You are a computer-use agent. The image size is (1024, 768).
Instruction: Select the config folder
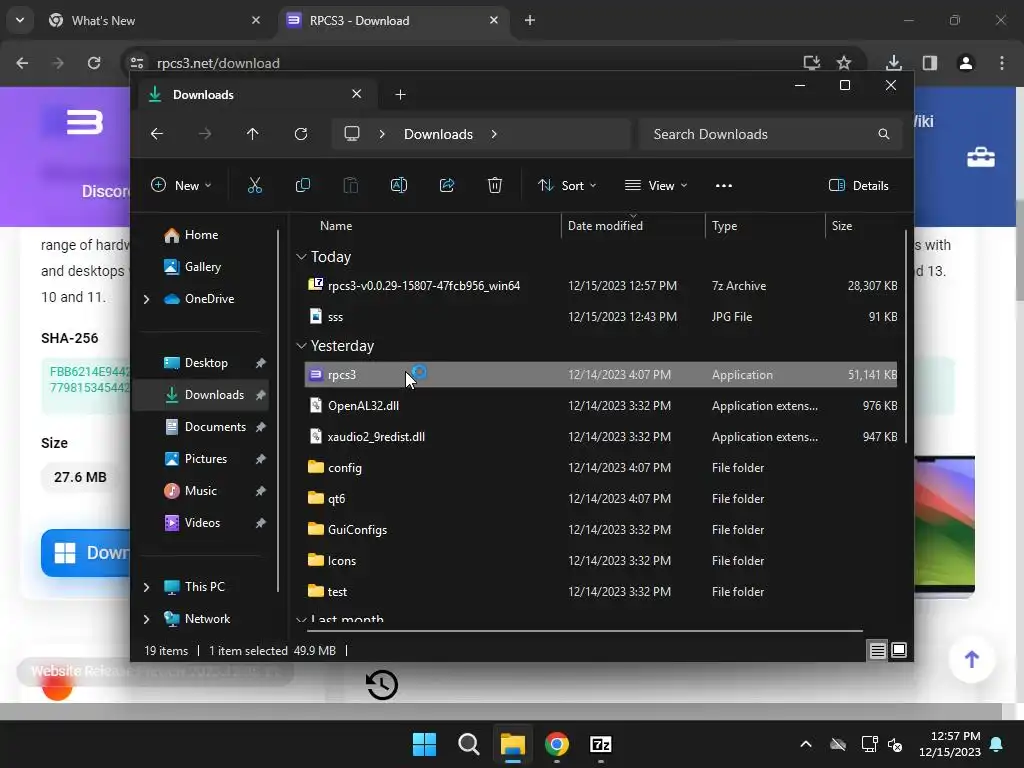tap(601, 468)
